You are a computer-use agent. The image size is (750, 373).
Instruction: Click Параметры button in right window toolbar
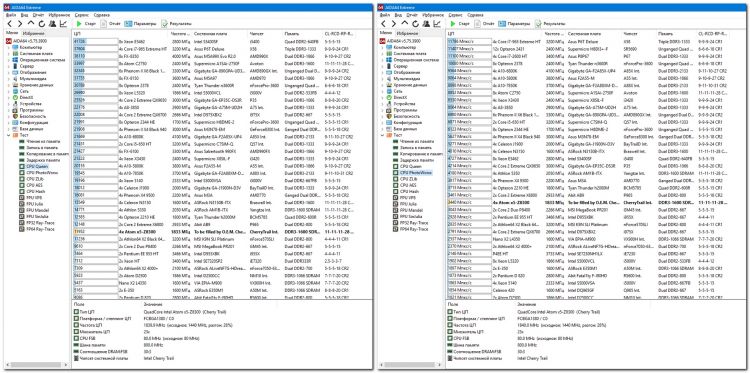514,23
